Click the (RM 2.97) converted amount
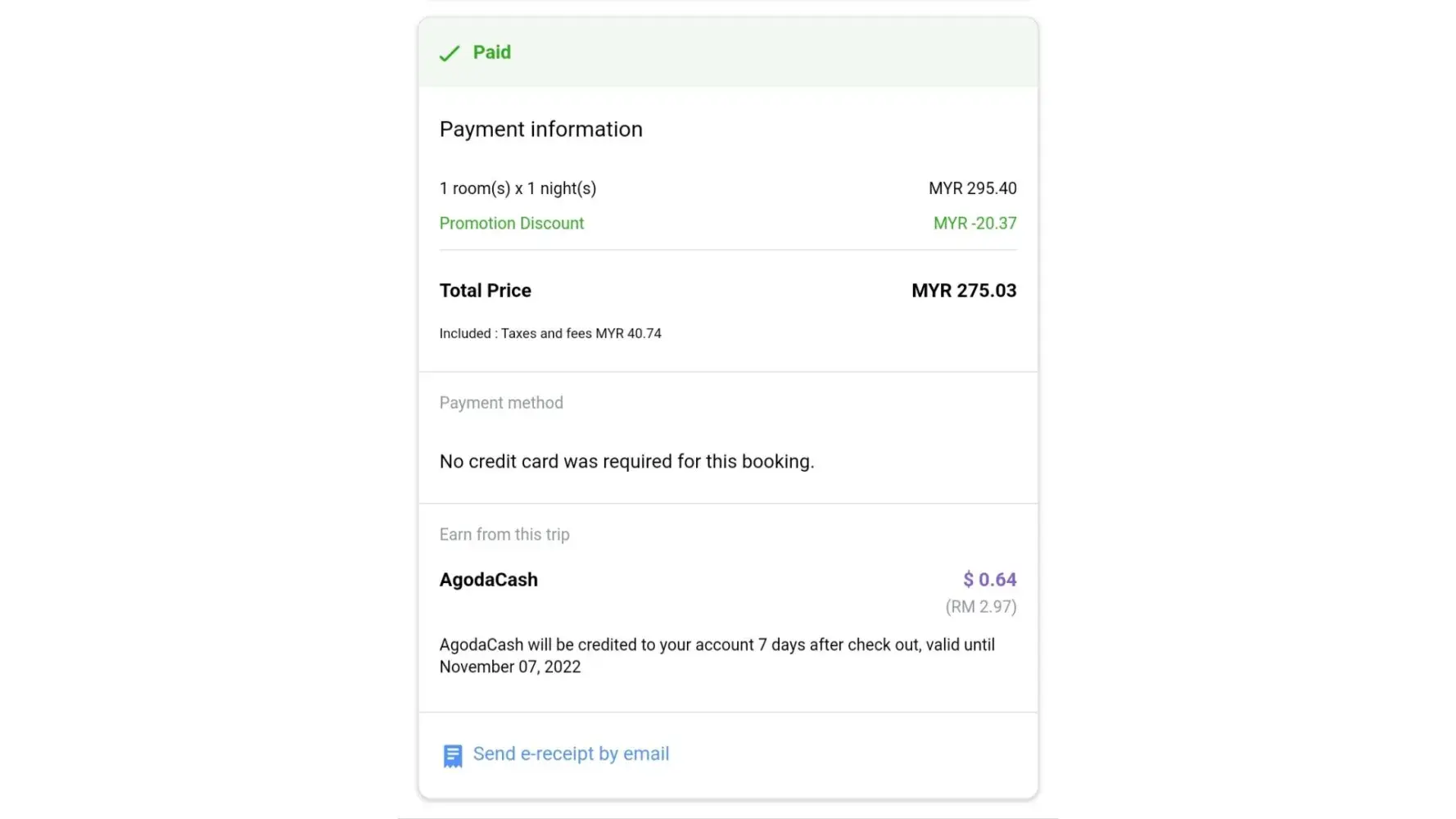Viewport: 1456px width, 819px height. point(980,607)
